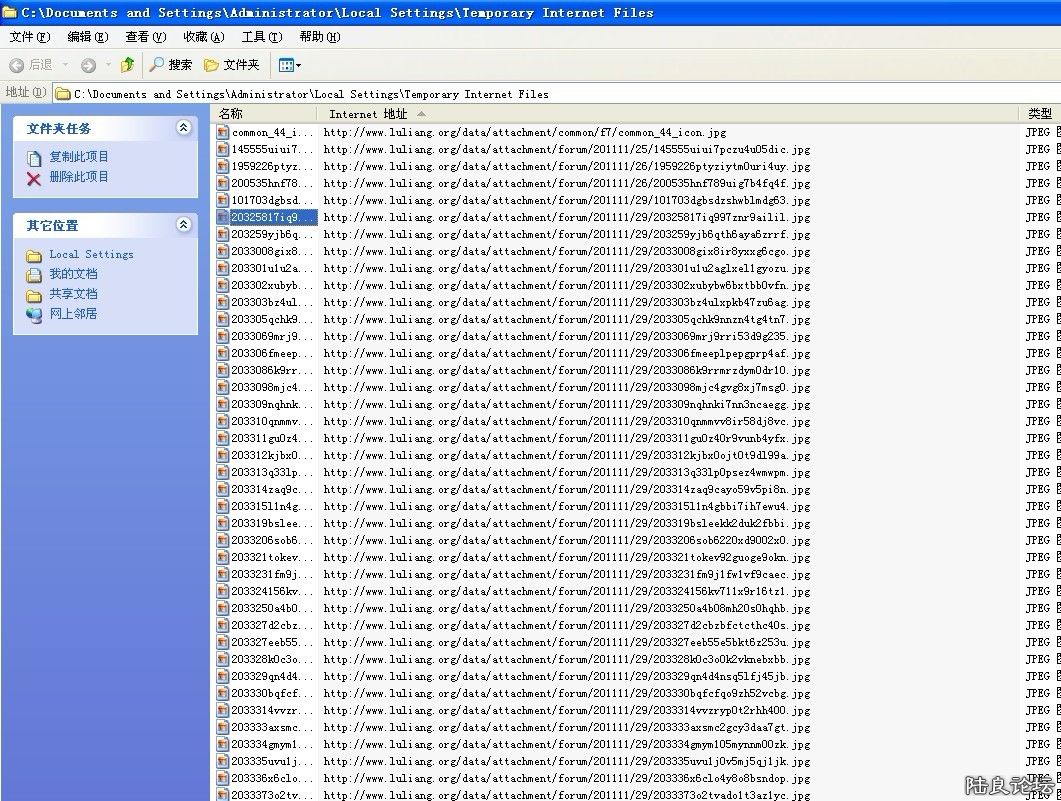Toggle the 文件夹 (Folders) pane button
The image size is (1061, 801).
[x=231, y=65]
